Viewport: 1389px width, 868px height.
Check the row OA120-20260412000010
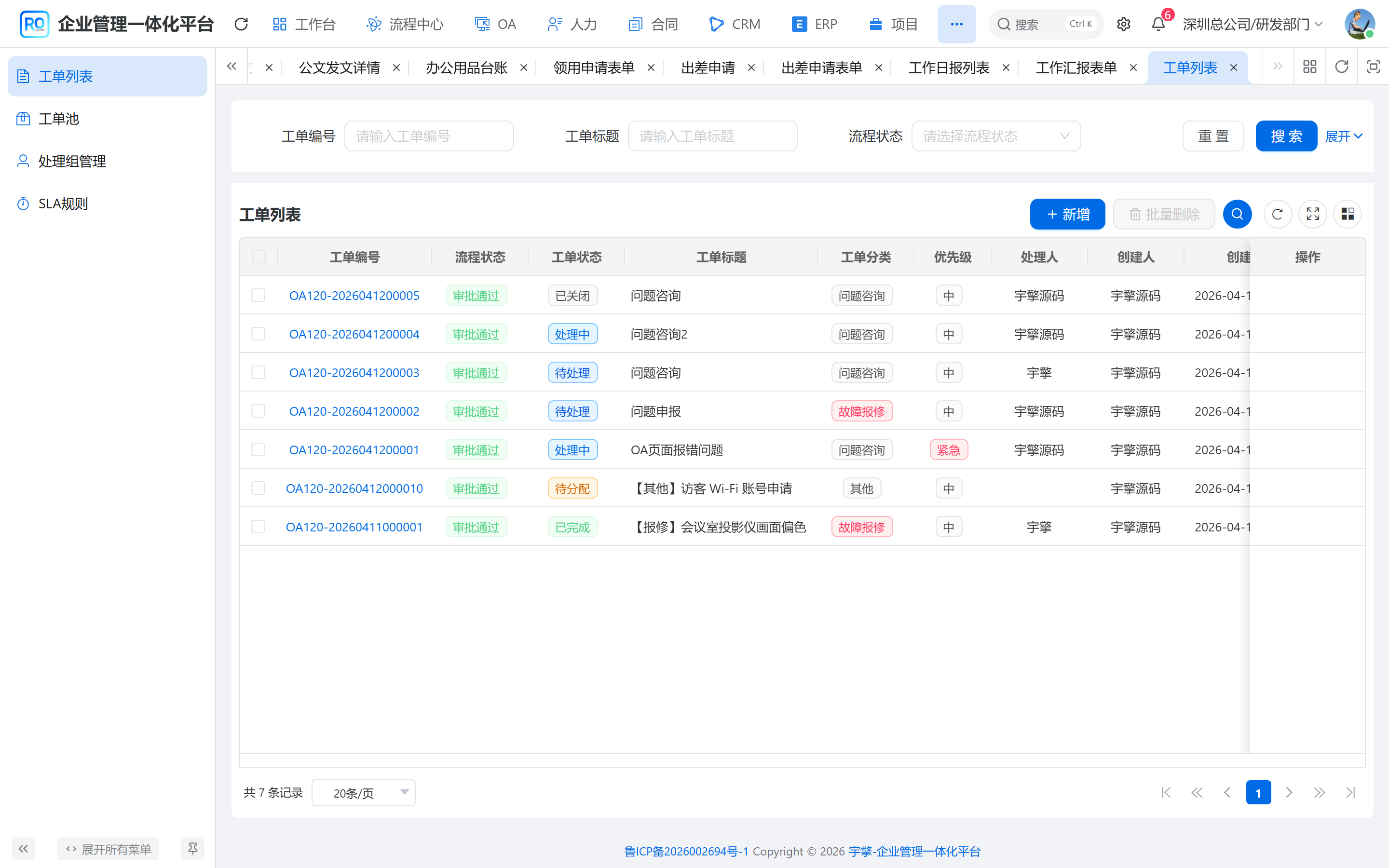[259, 488]
